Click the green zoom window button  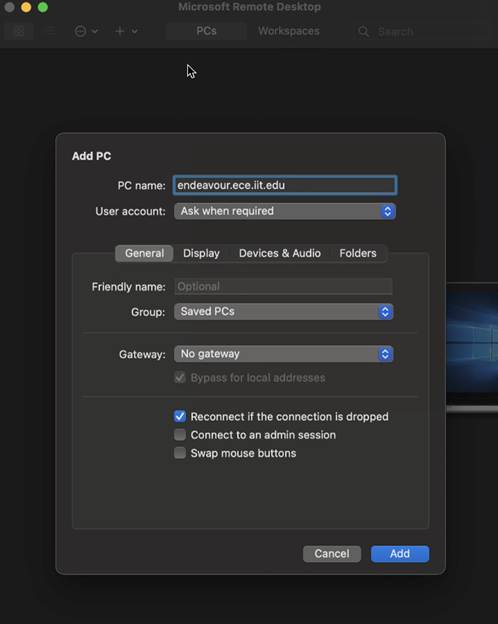click(x=43, y=7)
